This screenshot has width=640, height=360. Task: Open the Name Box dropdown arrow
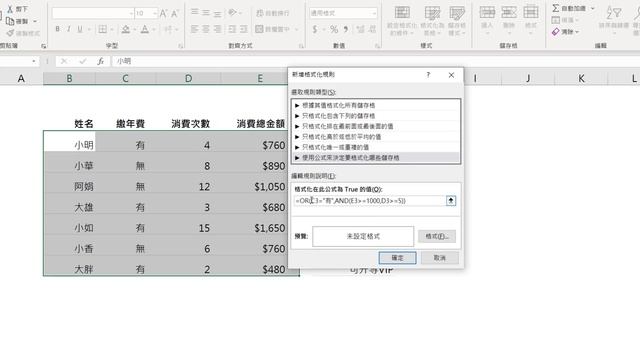tap(33, 61)
